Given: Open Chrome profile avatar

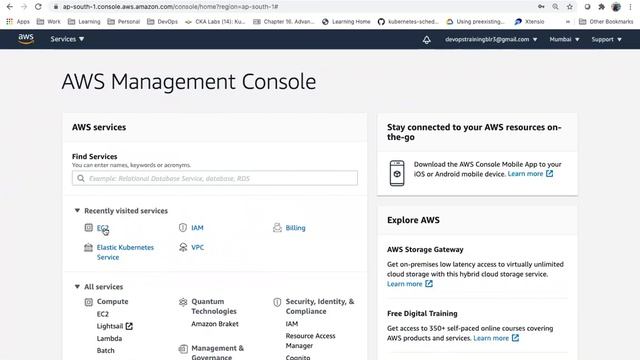Looking at the screenshot, I should click(x=616, y=7).
